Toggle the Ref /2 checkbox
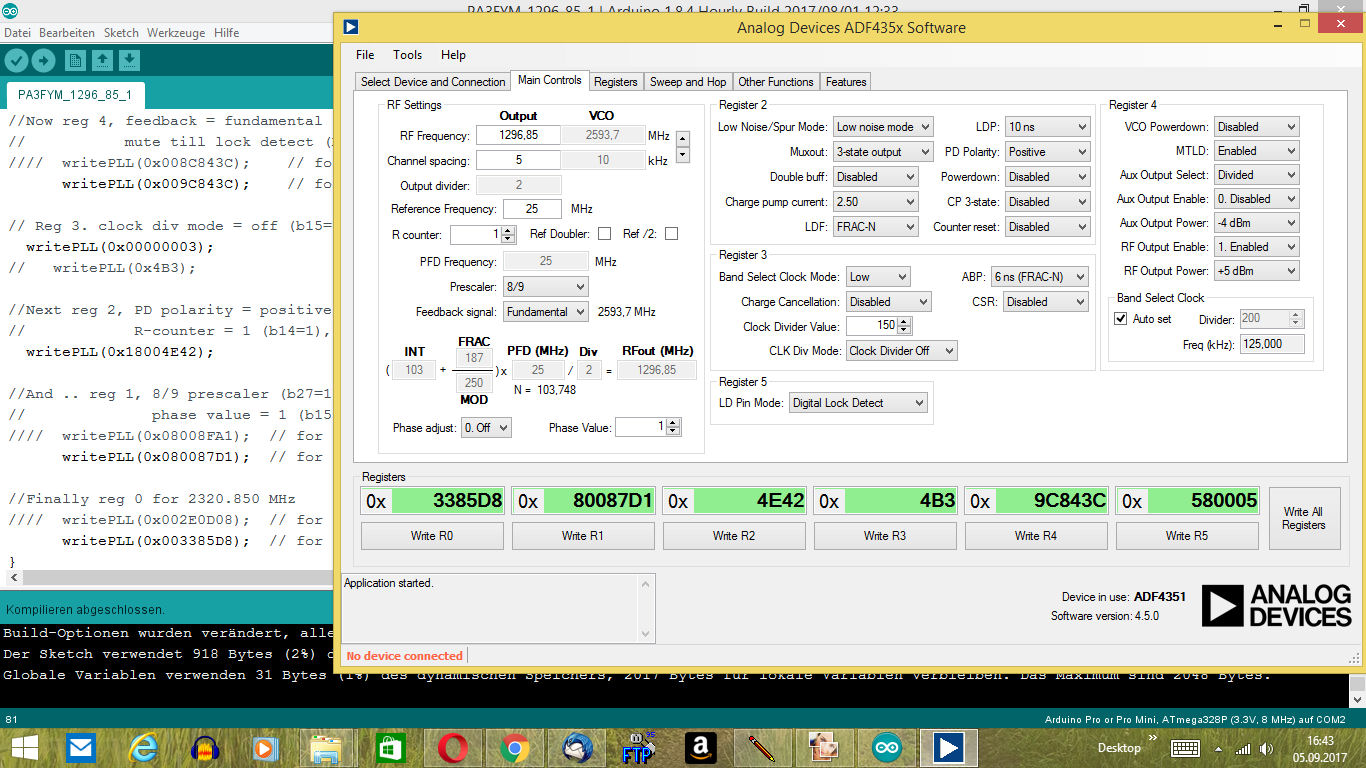Viewport: 1366px width, 768px height. [x=671, y=234]
